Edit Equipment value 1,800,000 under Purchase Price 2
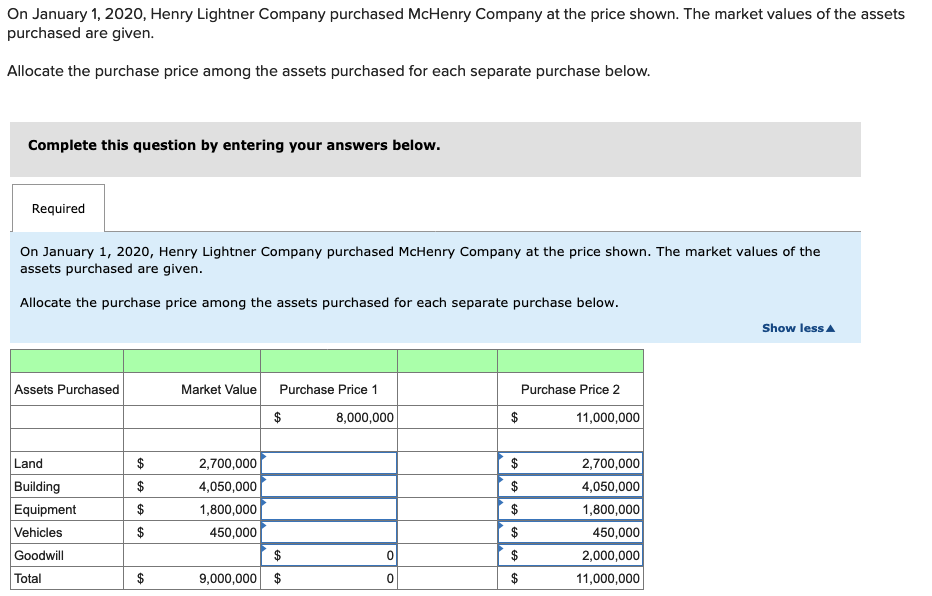This screenshot has height=596, width=932. pyautogui.click(x=571, y=509)
